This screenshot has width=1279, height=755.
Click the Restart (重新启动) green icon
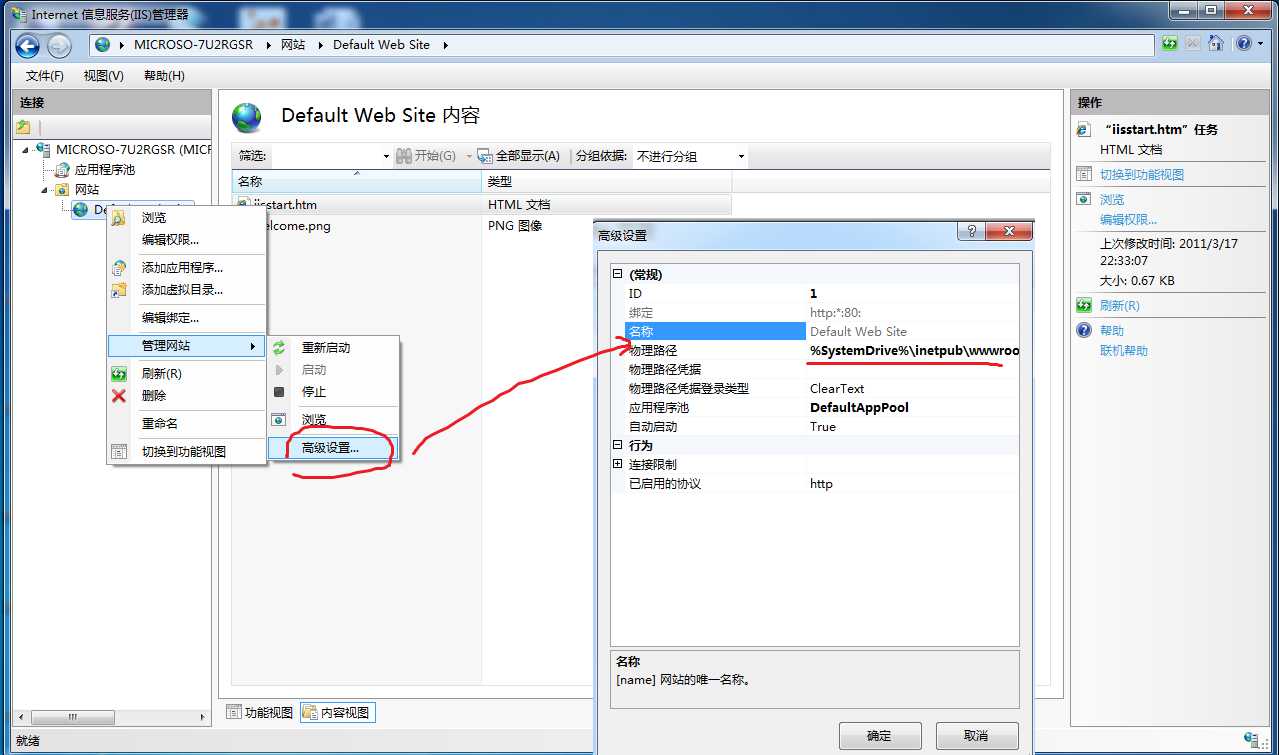(280, 348)
